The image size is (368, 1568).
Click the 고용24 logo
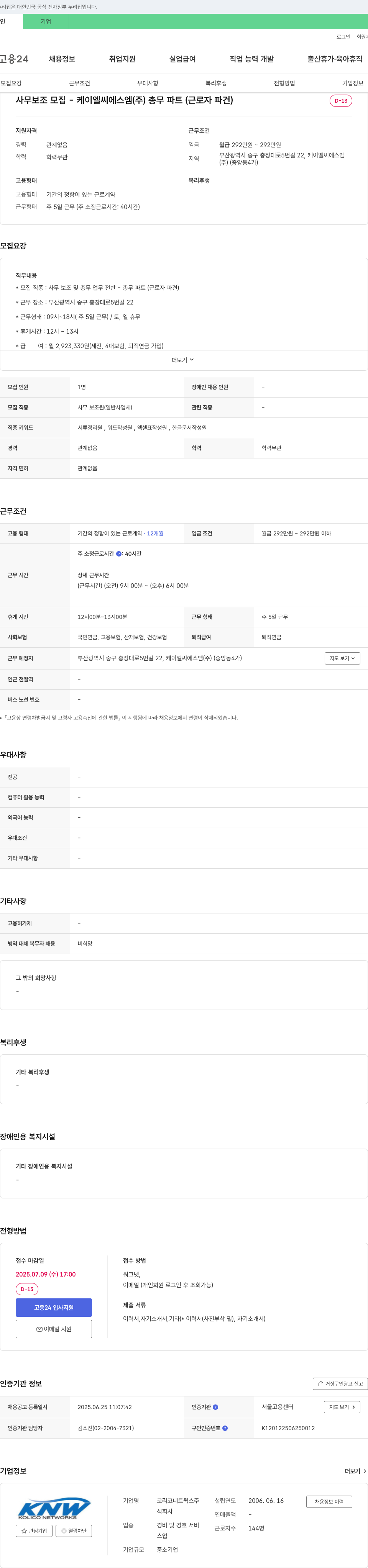[13, 59]
